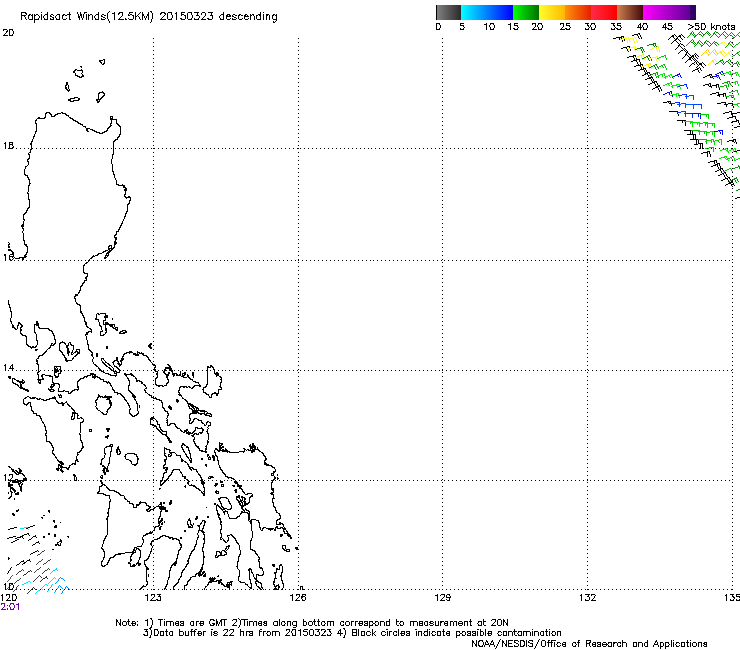Click the brown 35-40 knots color segment
The height and width of the screenshot is (650, 740).
coord(630,13)
